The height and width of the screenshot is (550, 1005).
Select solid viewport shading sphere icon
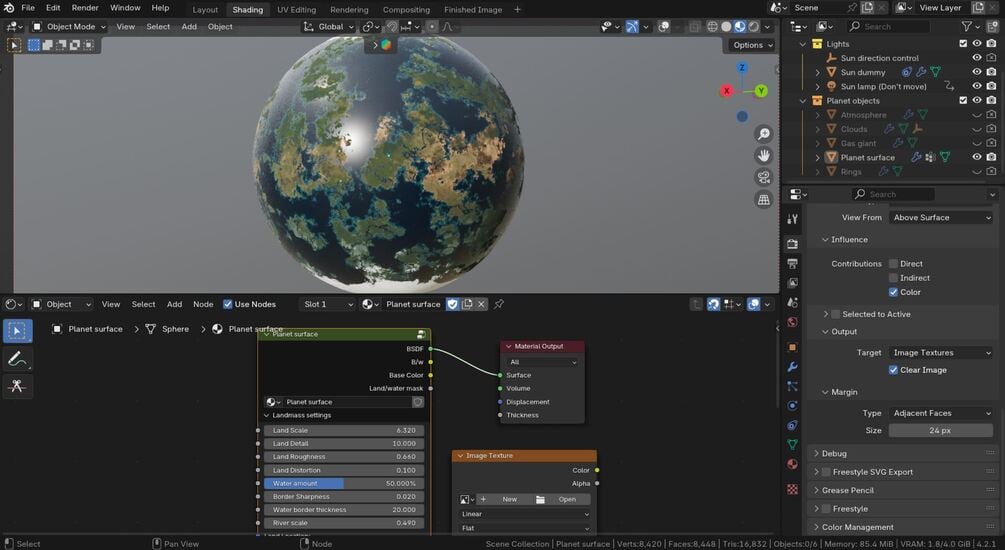(726, 26)
